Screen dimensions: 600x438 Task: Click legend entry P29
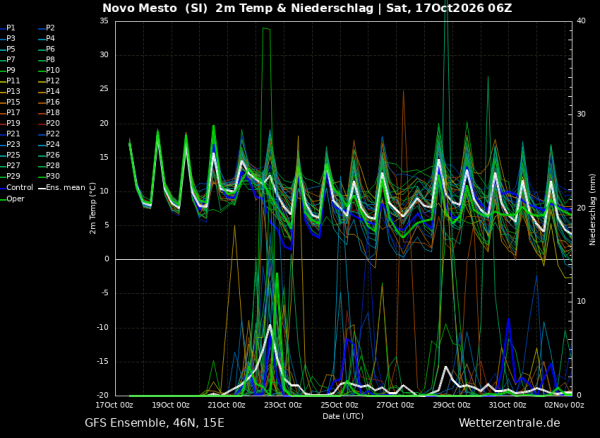[10, 176]
